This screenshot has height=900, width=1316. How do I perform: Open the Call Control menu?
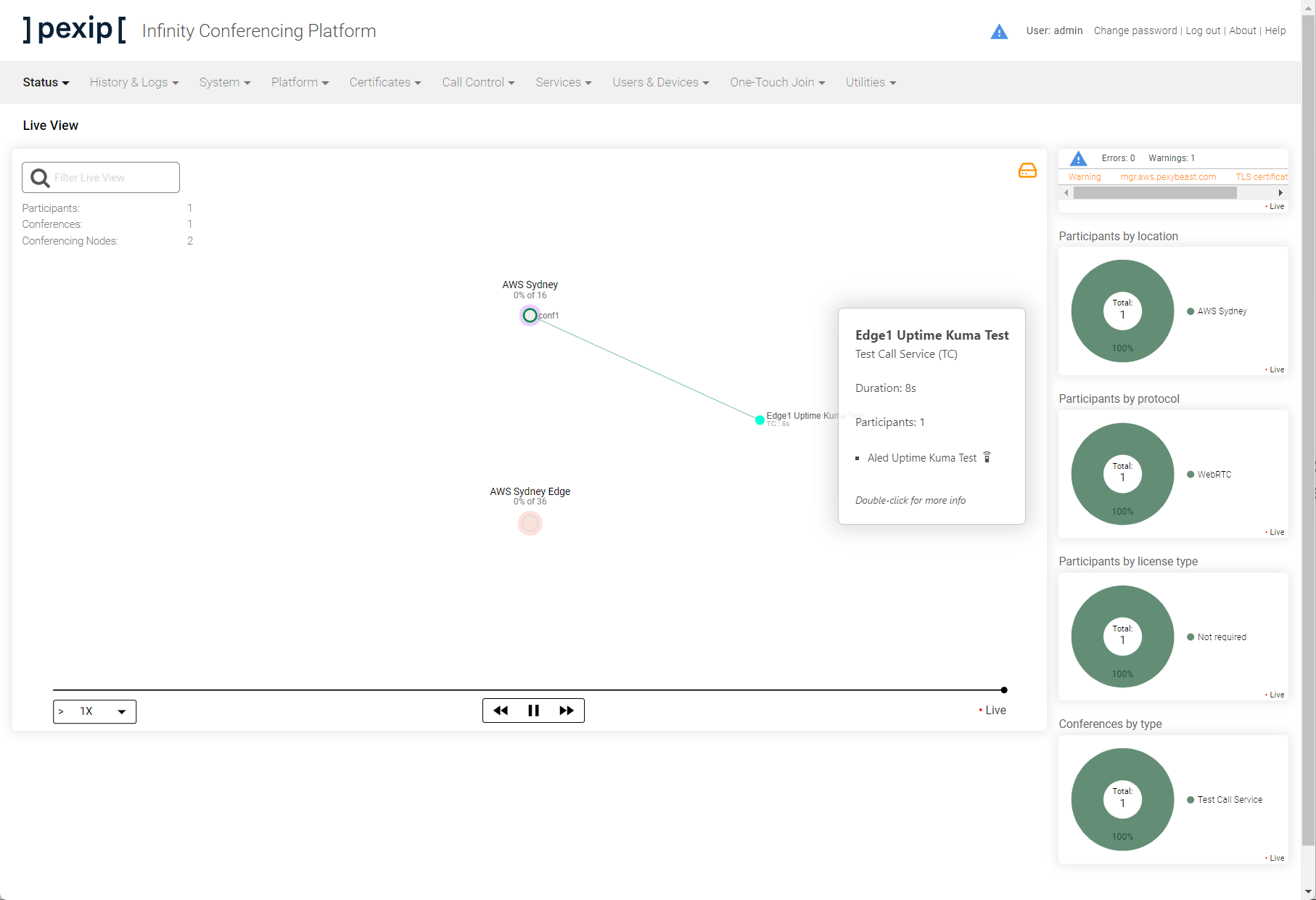click(479, 83)
